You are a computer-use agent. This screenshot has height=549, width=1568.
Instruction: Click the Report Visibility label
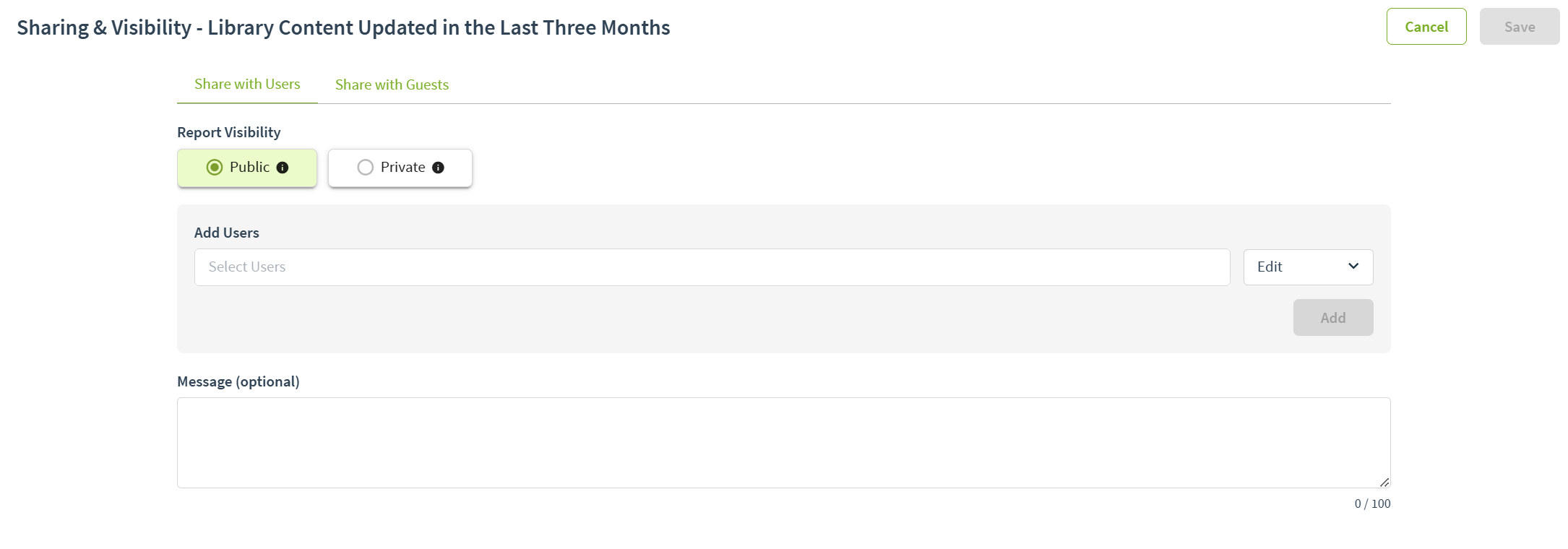[x=228, y=132]
